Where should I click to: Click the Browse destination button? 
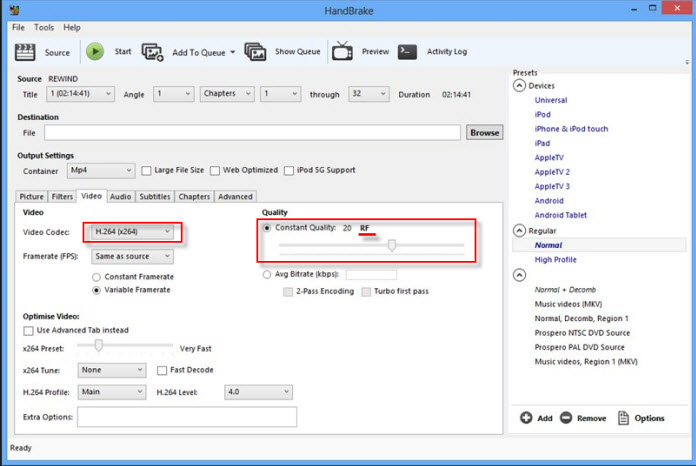point(484,132)
